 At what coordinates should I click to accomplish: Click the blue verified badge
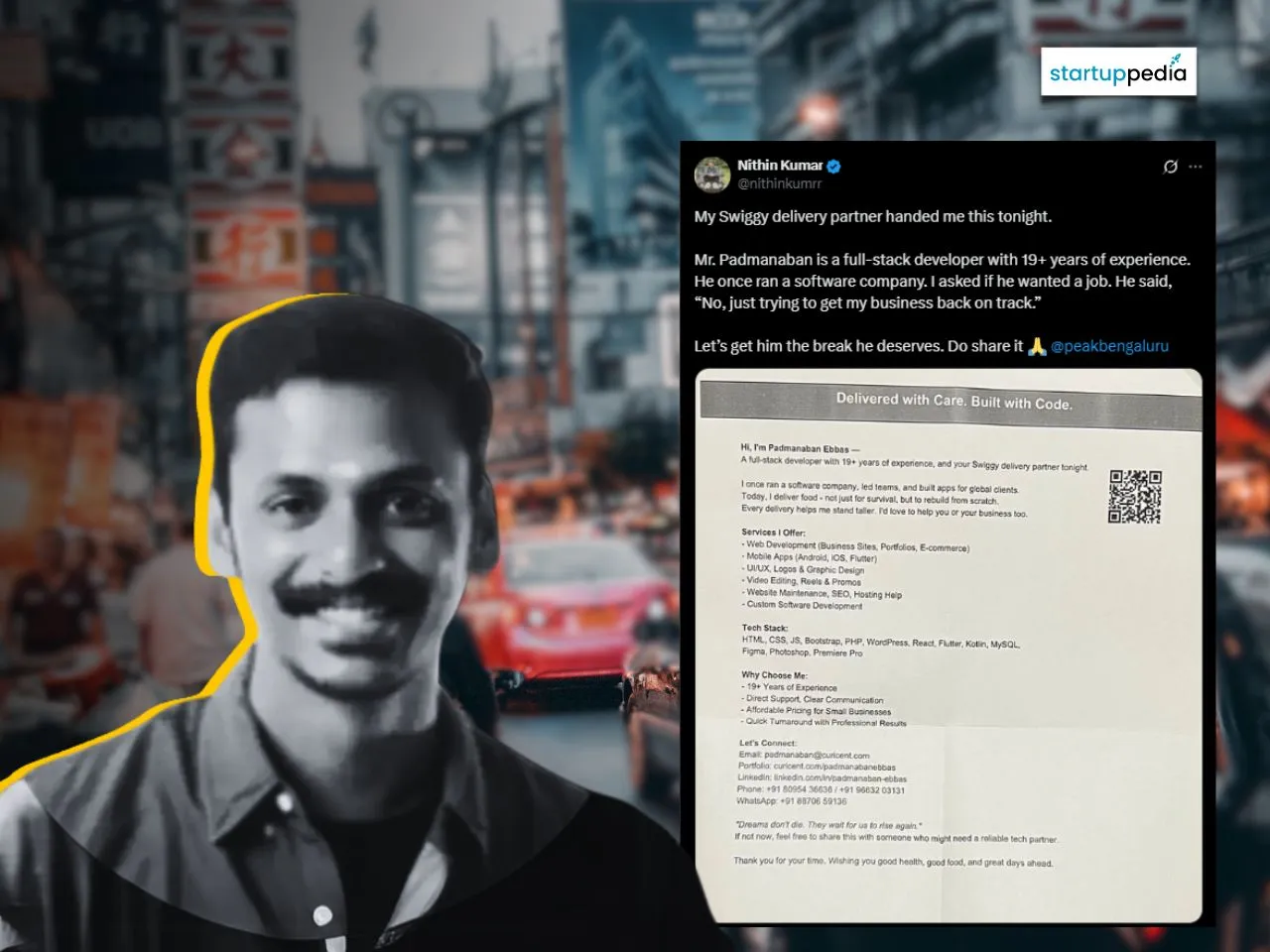point(835,166)
